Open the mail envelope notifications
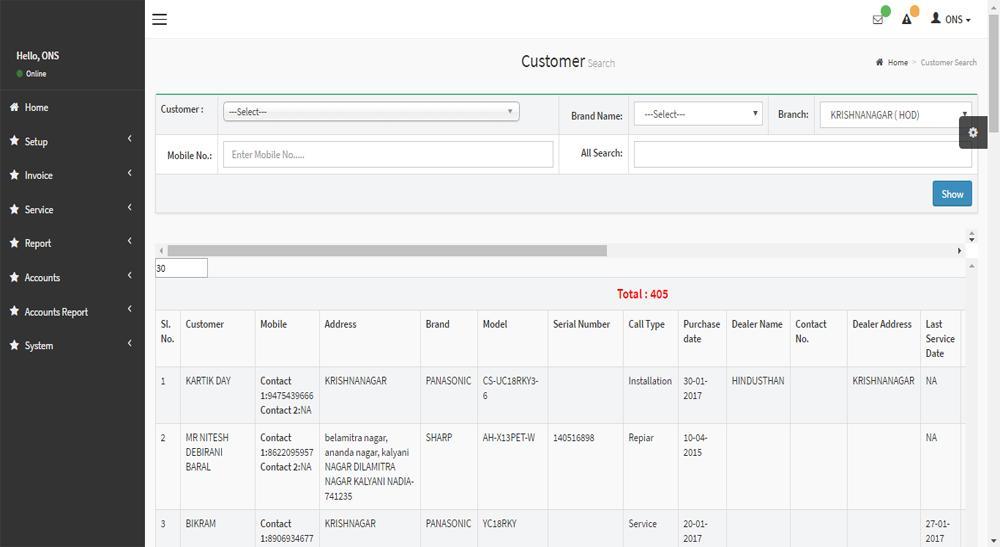The height and width of the screenshot is (547, 1000). tap(878, 19)
